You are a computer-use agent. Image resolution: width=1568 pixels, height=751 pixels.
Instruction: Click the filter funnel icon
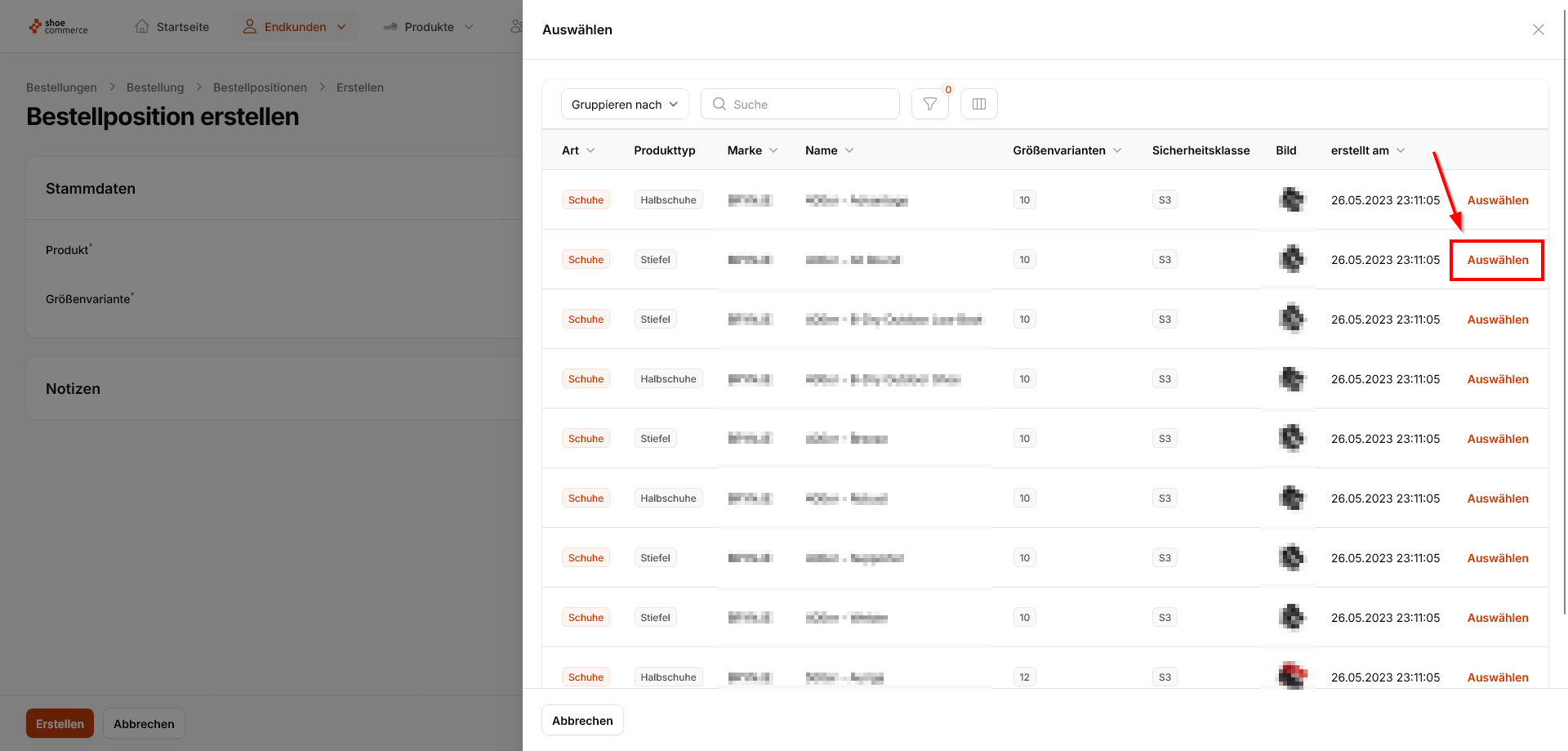(x=929, y=104)
